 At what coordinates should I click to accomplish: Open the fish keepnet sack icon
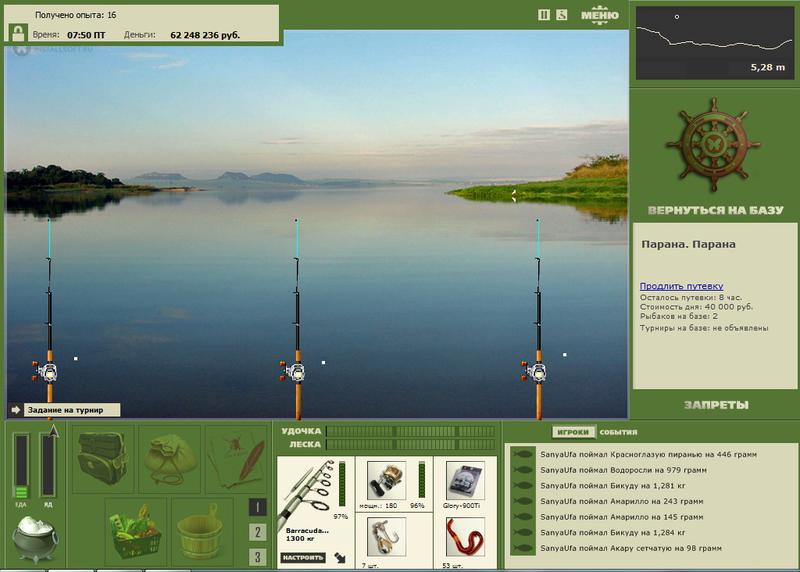tap(169, 459)
